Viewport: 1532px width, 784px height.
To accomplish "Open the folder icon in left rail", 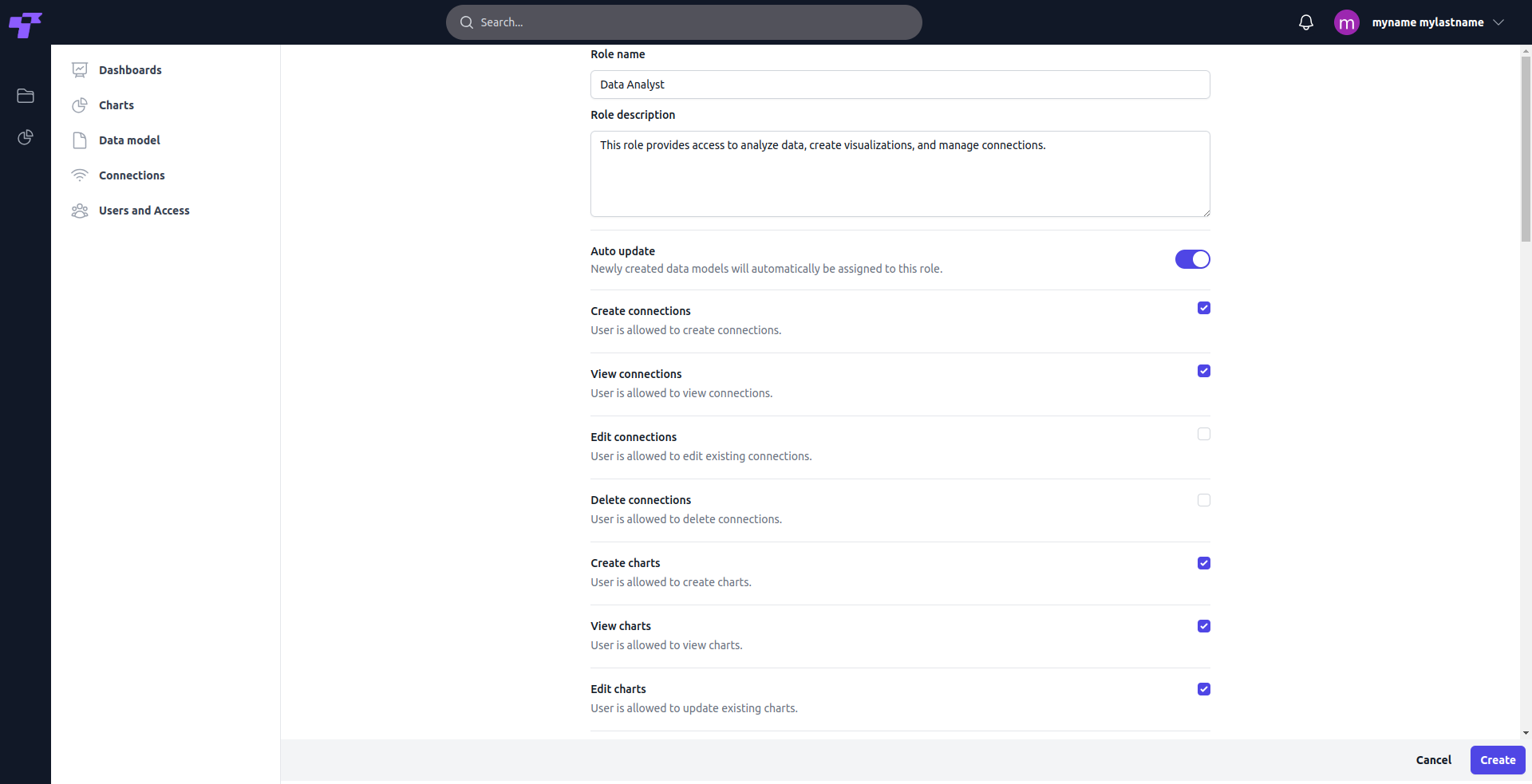I will (x=26, y=96).
